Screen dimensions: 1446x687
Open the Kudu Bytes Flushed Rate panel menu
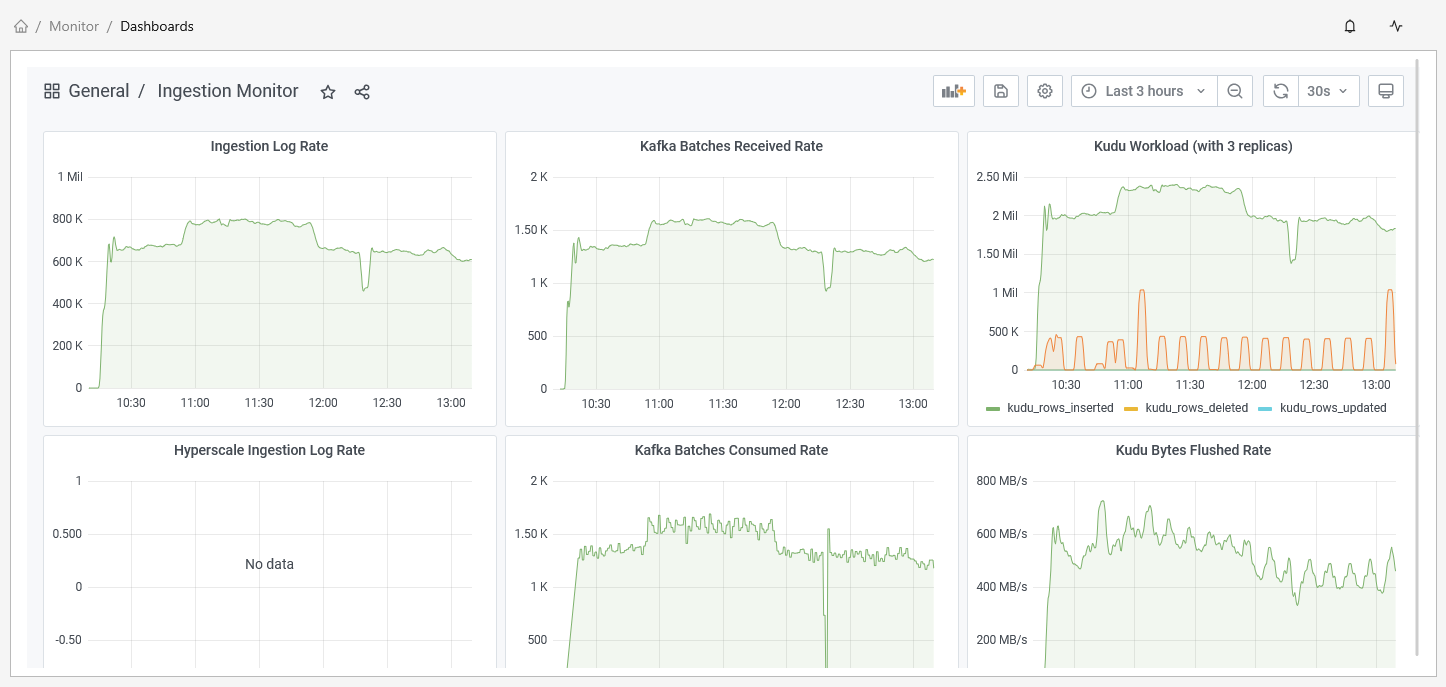1194,449
